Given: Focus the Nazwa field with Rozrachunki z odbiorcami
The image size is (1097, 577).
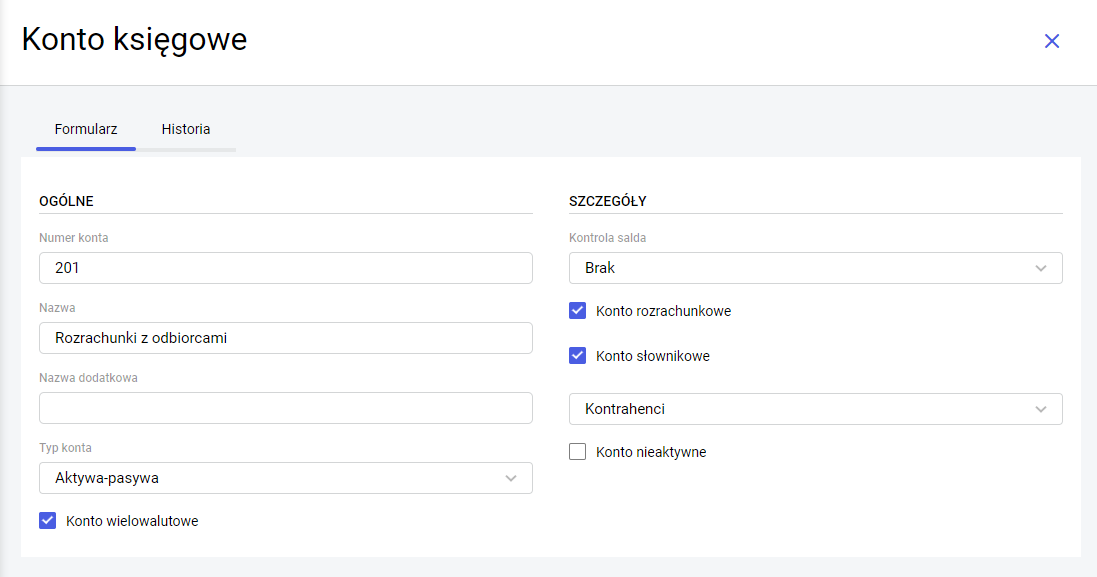Looking at the screenshot, I should tap(285, 338).
